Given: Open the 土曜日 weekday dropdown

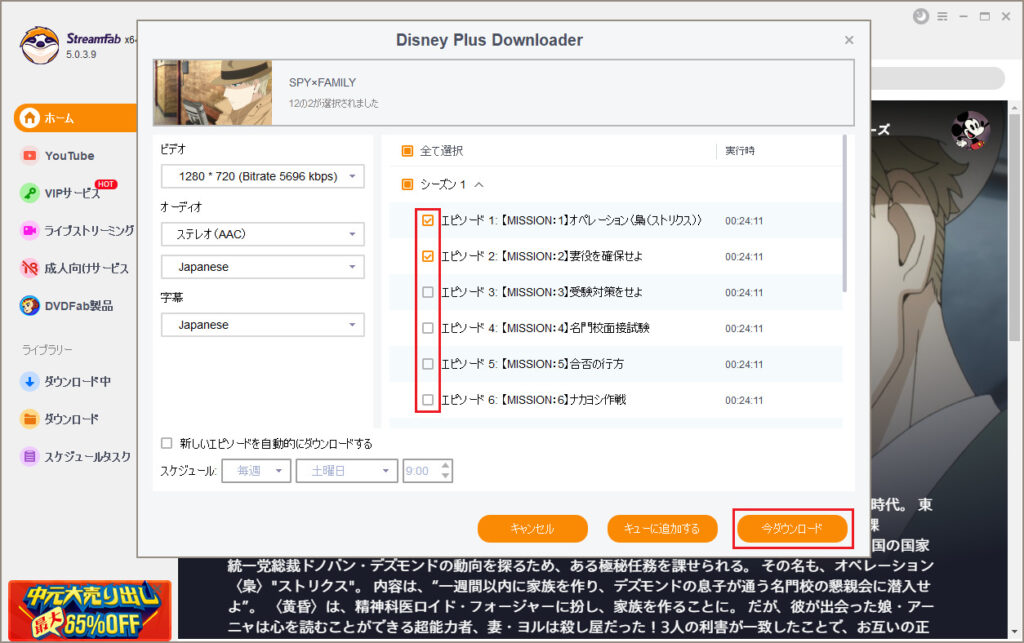Looking at the screenshot, I should point(347,471).
